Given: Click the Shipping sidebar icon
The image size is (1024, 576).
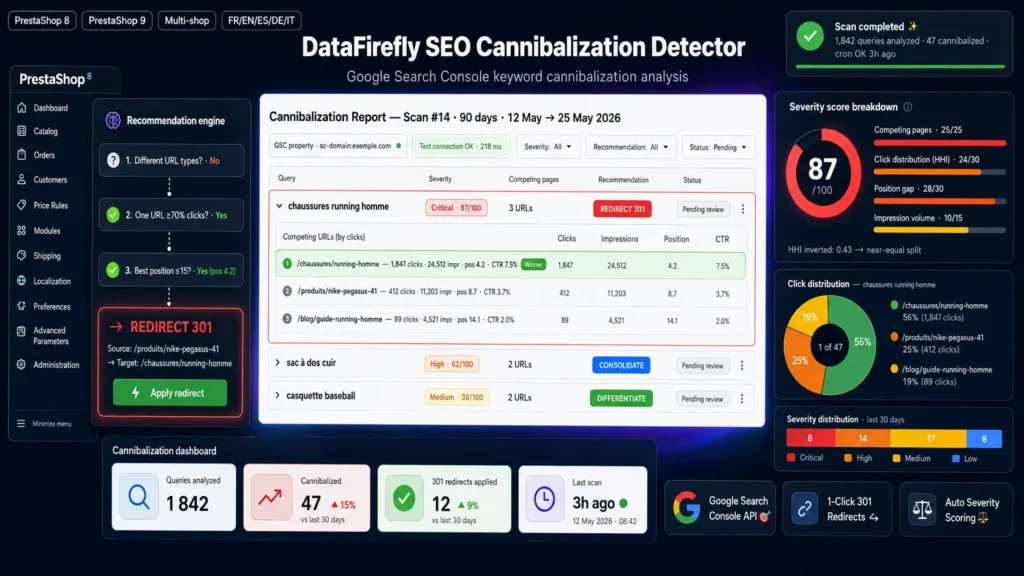Looking at the screenshot, I should (22, 255).
